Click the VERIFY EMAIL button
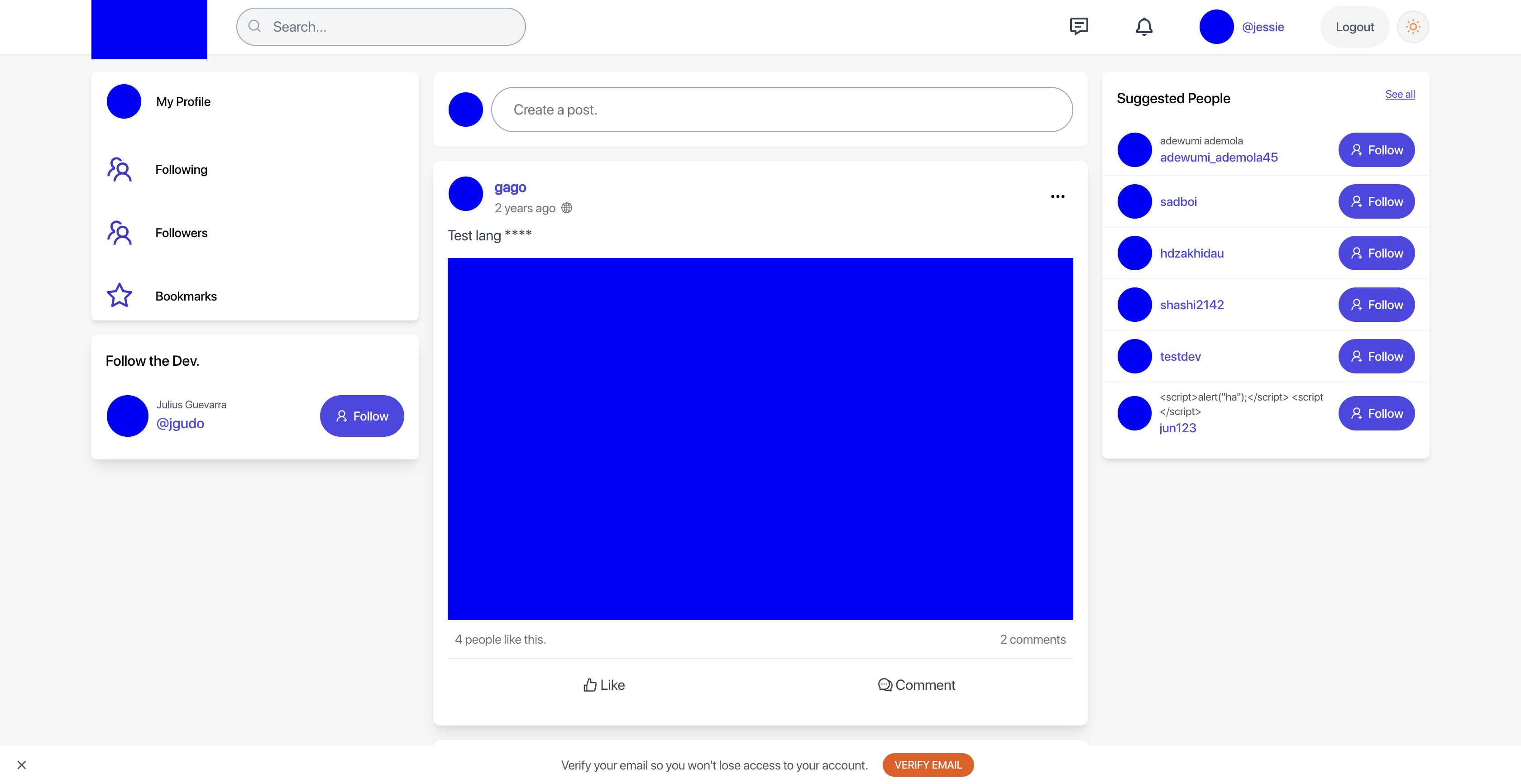The image size is (1521, 784). 928,765
